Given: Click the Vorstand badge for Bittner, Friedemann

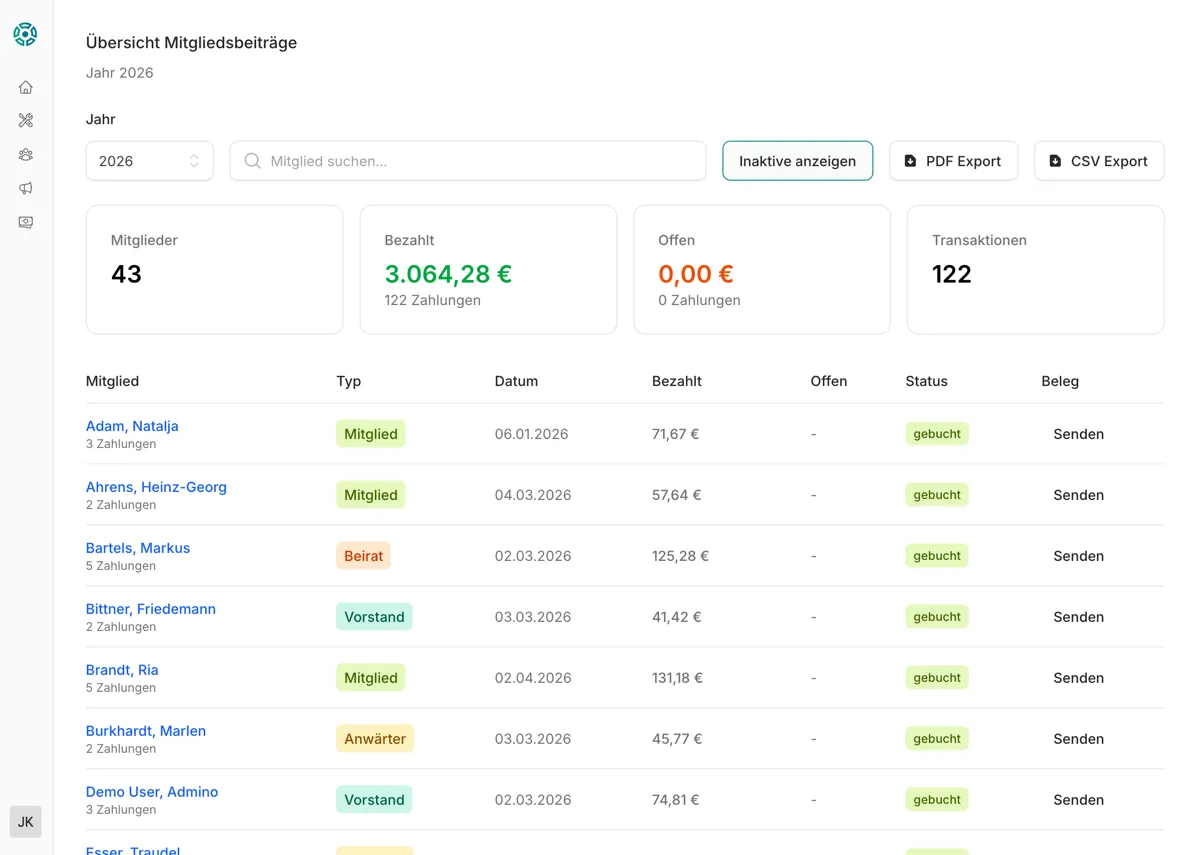Looking at the screenshot, I should pyautogui.click(x=374, y=617).
